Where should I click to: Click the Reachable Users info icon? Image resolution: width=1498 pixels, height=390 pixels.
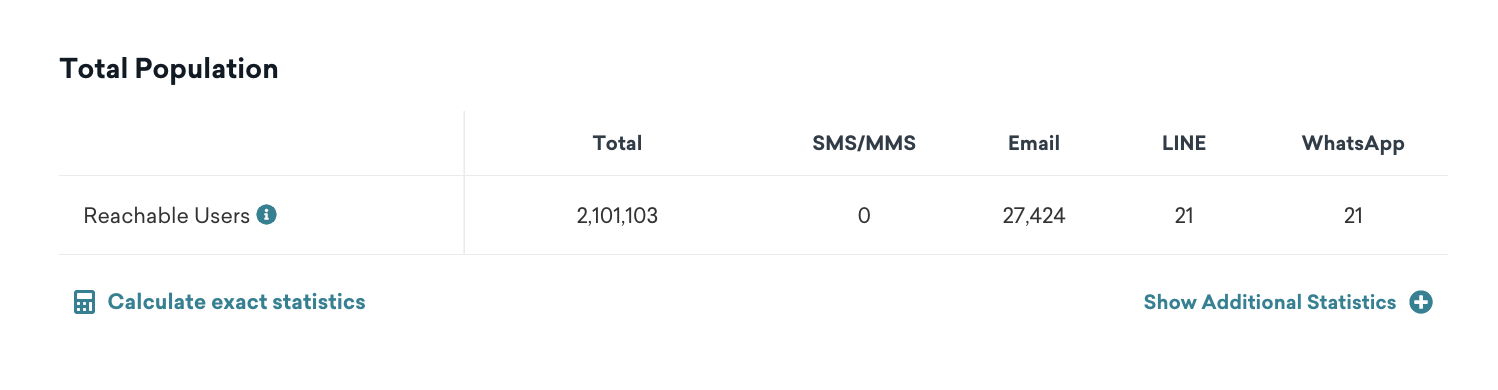pyautogui.click(x=266, y=215)
